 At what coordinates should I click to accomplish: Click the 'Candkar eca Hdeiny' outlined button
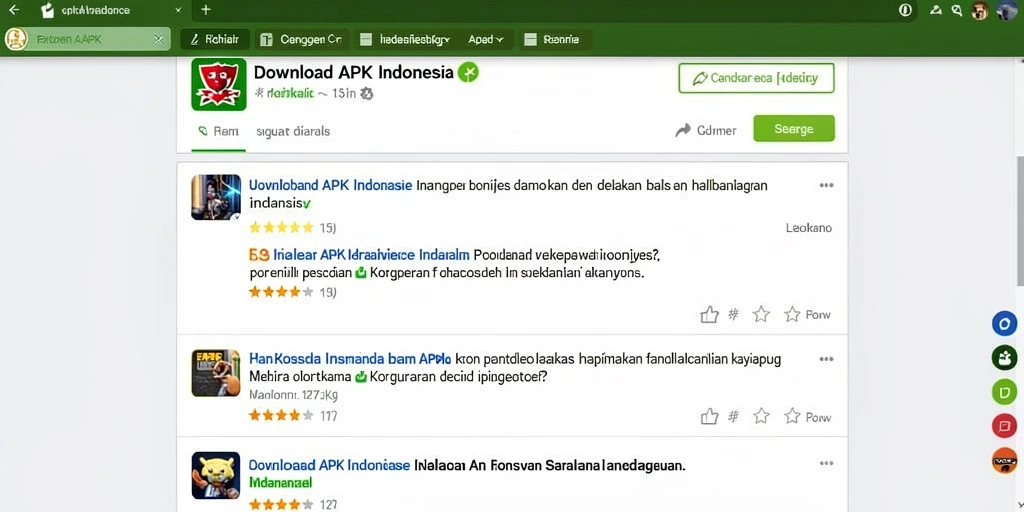[756, 78]
